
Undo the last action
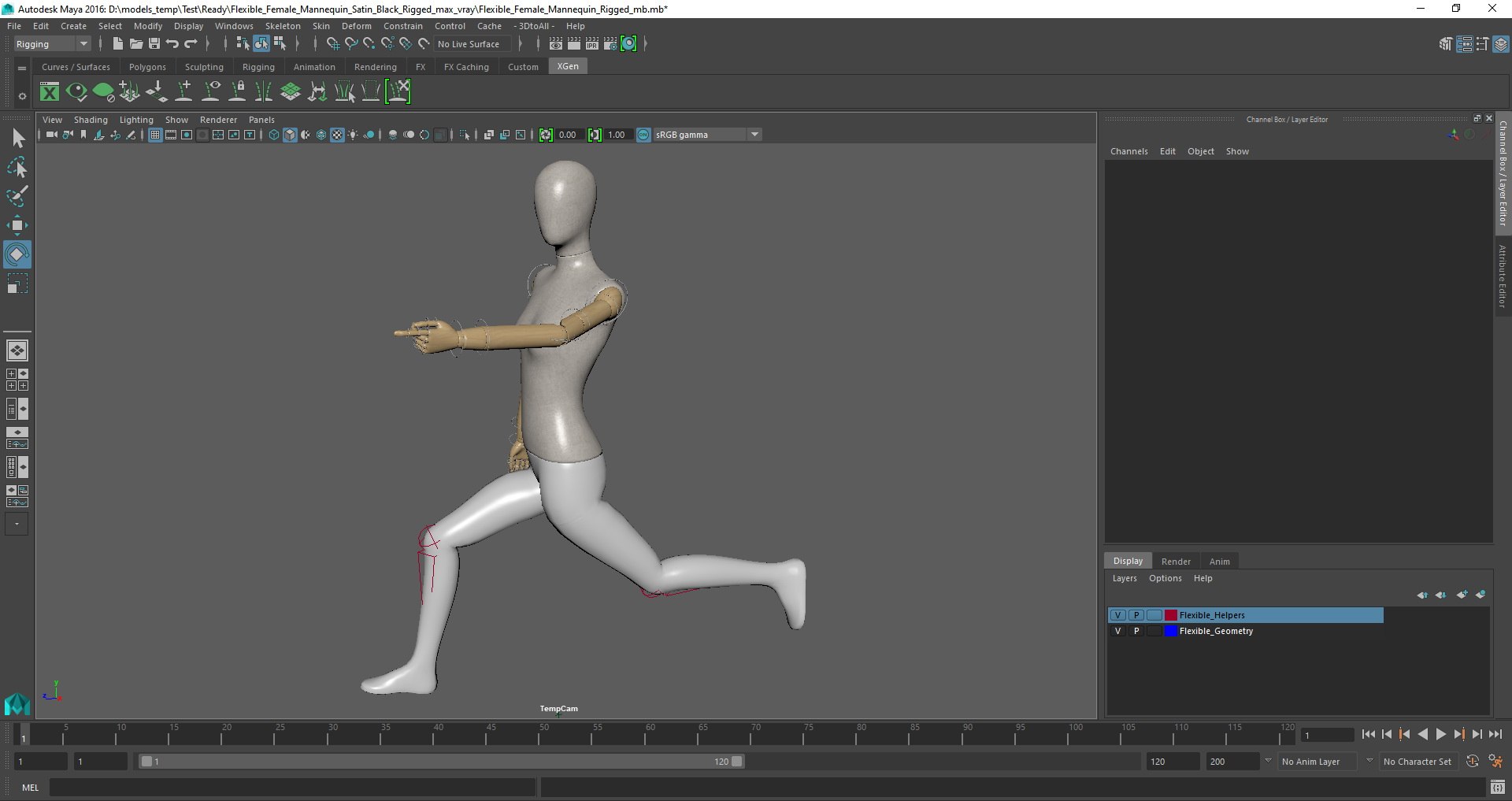click(172, 44)
